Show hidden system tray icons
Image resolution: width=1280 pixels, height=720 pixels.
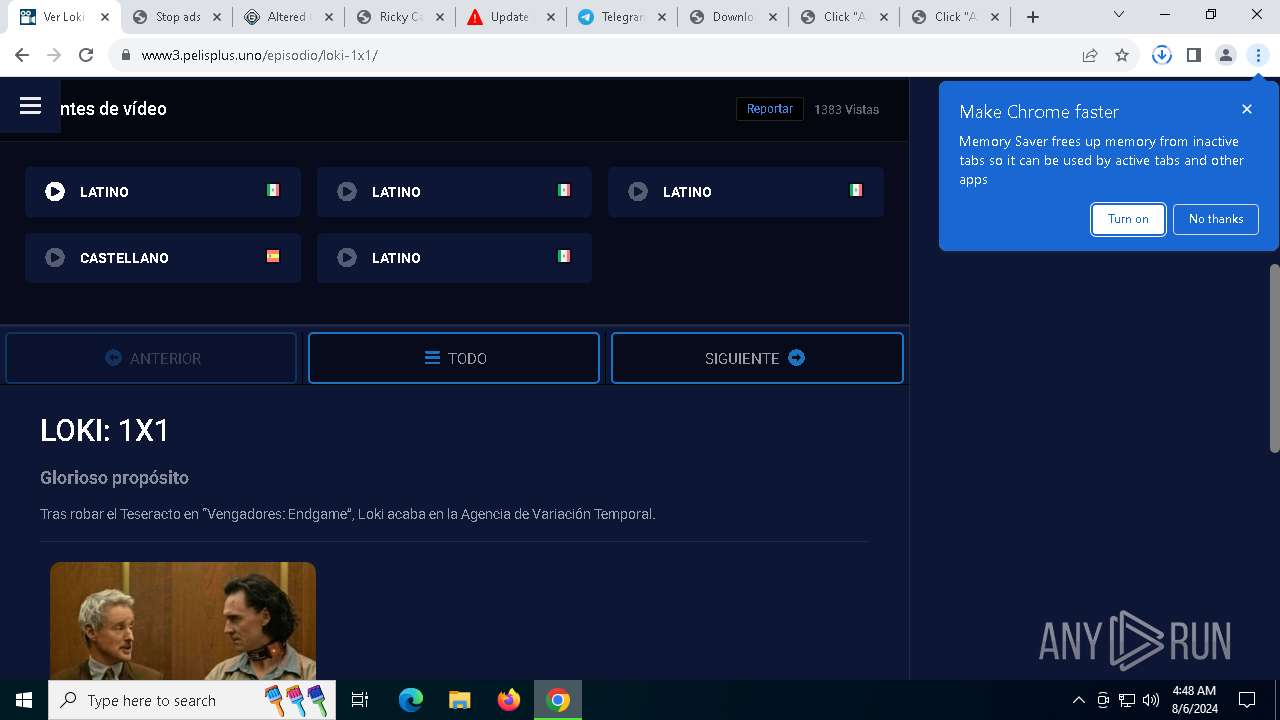coord(1078,700)
